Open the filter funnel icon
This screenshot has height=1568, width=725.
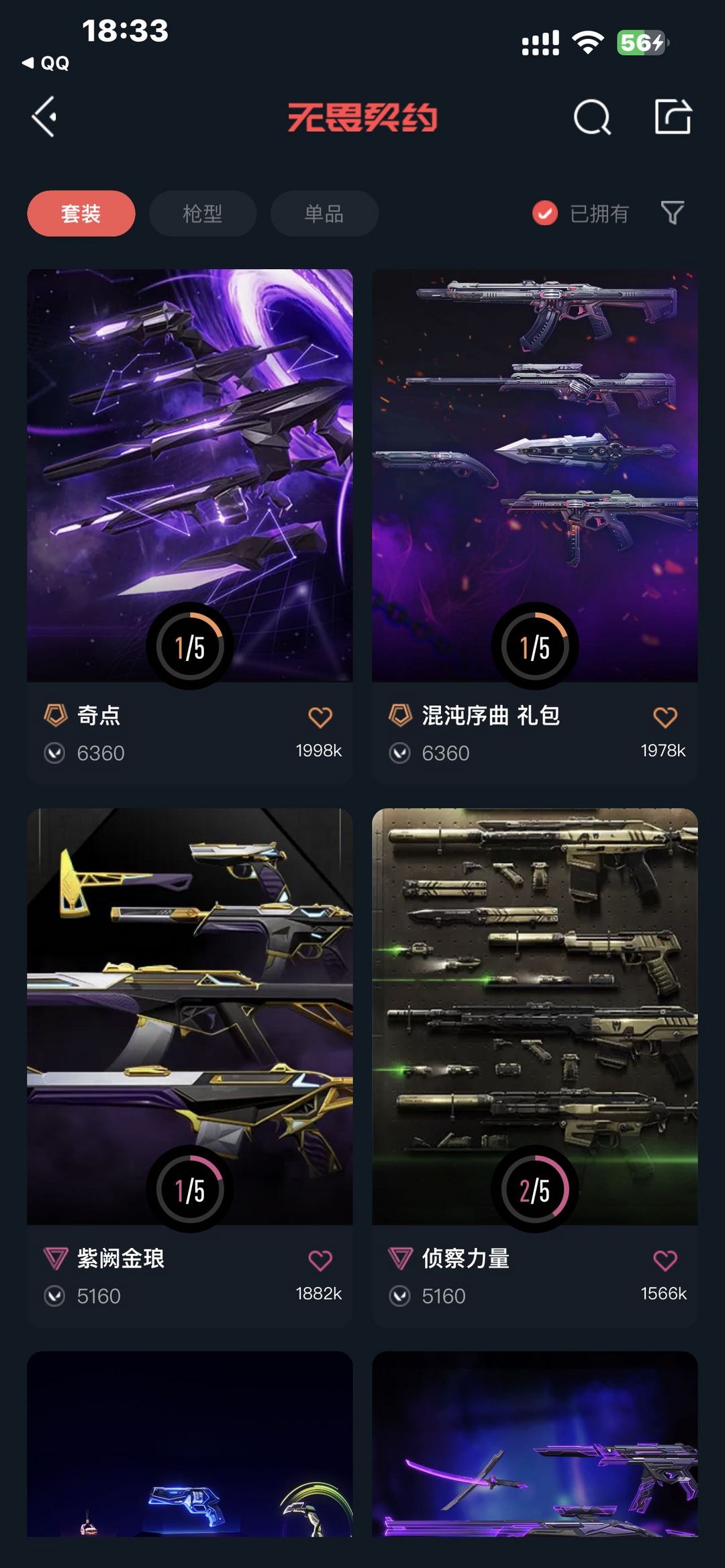tap(672, 213)
